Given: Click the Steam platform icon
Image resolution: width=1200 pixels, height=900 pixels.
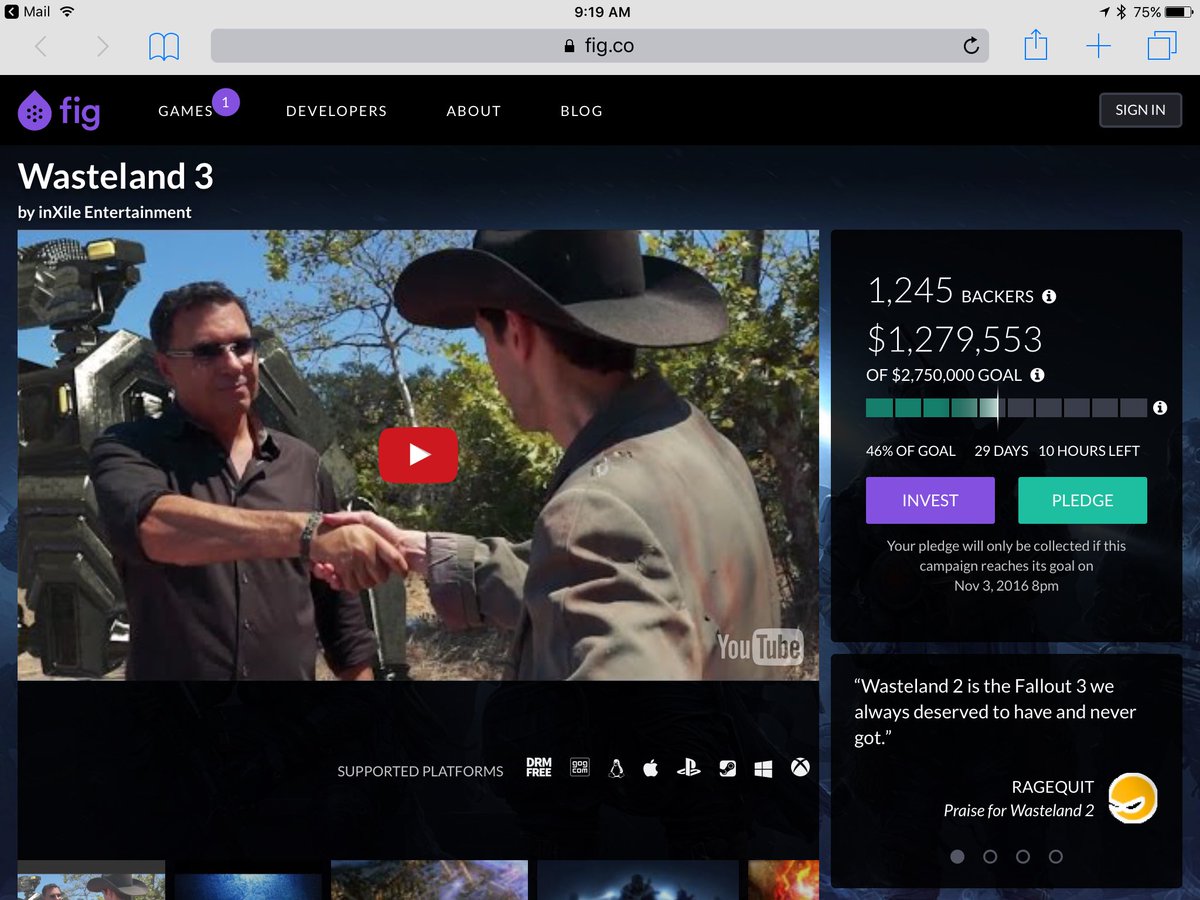Looking at the screenshot, I should pyautogui.click(x=728, y=768).
